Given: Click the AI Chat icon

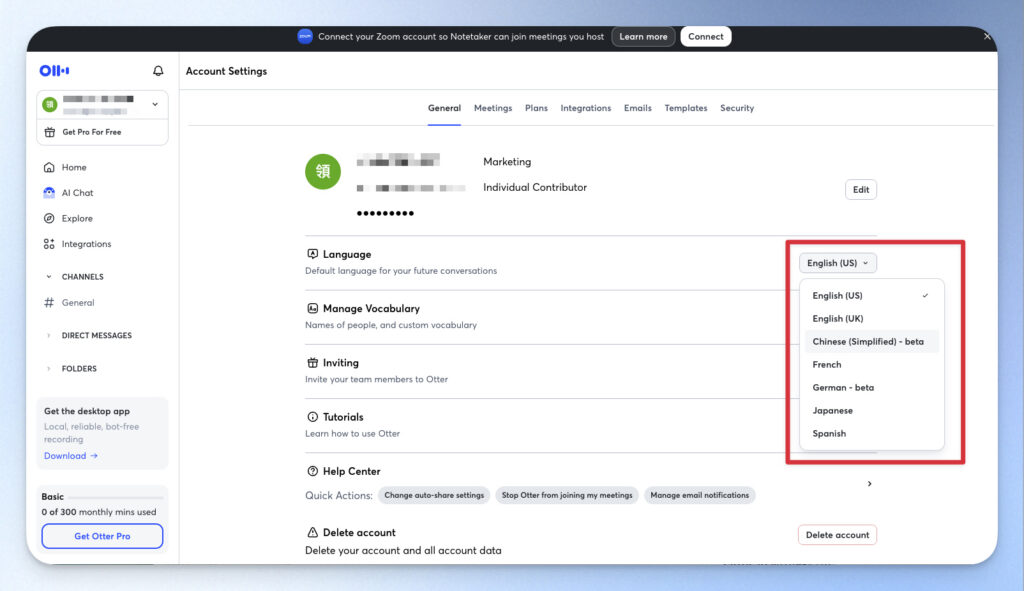Looking at the screenshot, I should coord(49,193).
